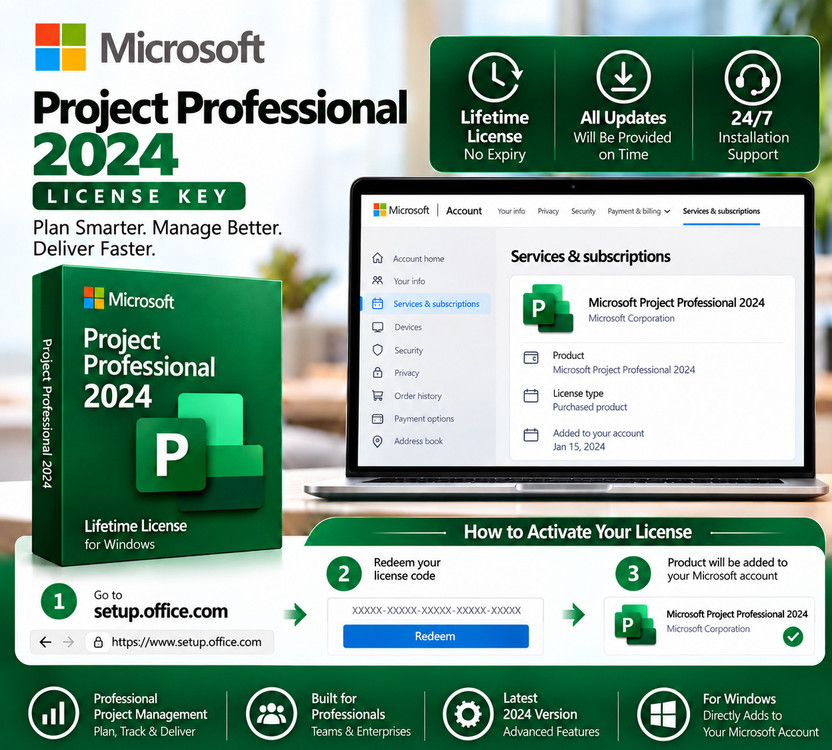
Task: Click the Your info people icon in sidebar
Action: click(377, 280)
